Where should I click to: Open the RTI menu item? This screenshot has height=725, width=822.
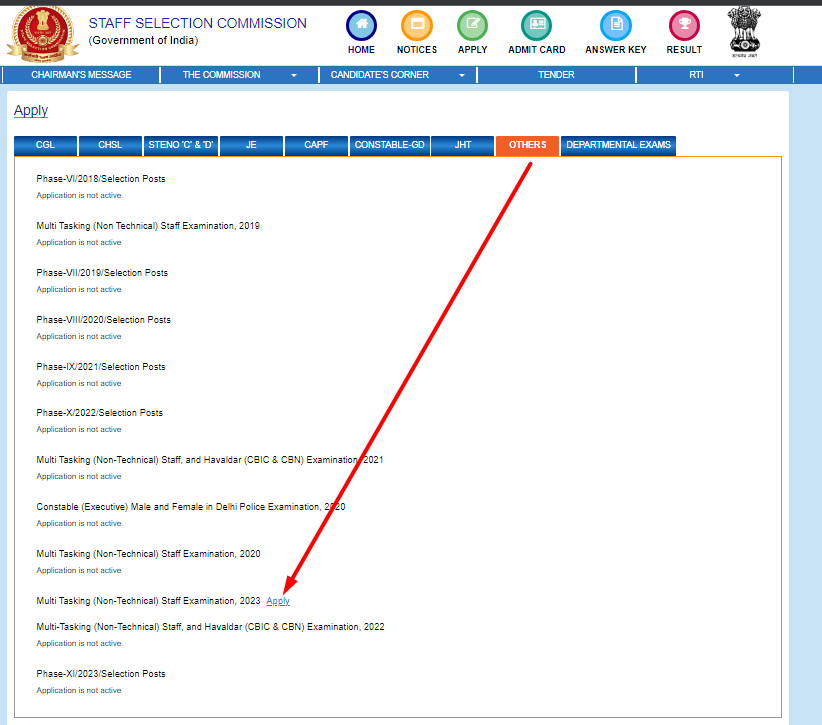click(696, 75)
